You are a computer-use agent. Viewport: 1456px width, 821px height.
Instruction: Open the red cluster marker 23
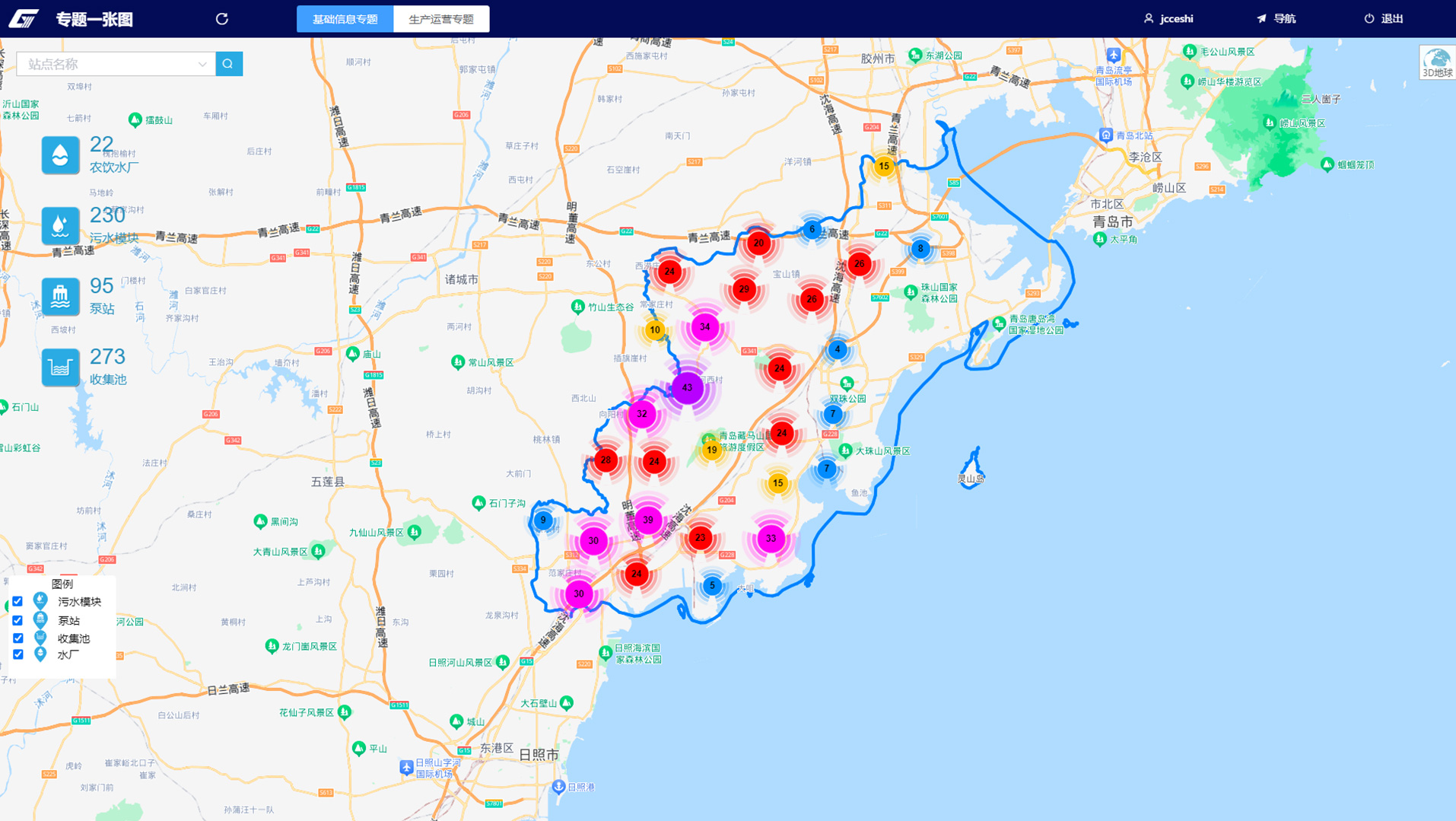coord(700,538)
